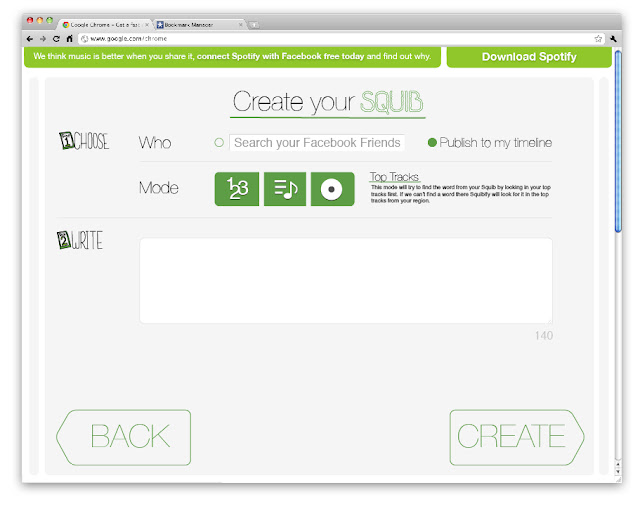Click the macOS green zoom window button
Screen dimensions: 640x509
(49, 20)
